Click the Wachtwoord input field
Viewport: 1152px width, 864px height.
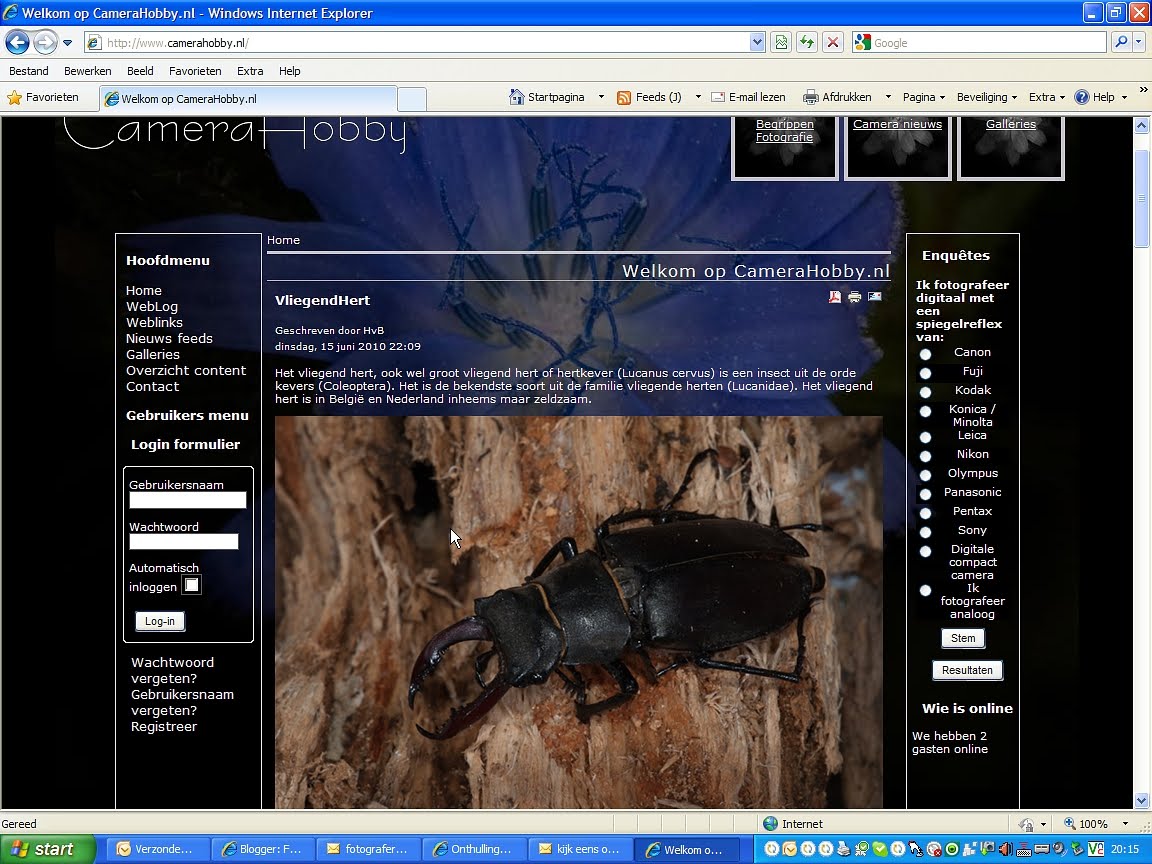[x=184, y=541]
